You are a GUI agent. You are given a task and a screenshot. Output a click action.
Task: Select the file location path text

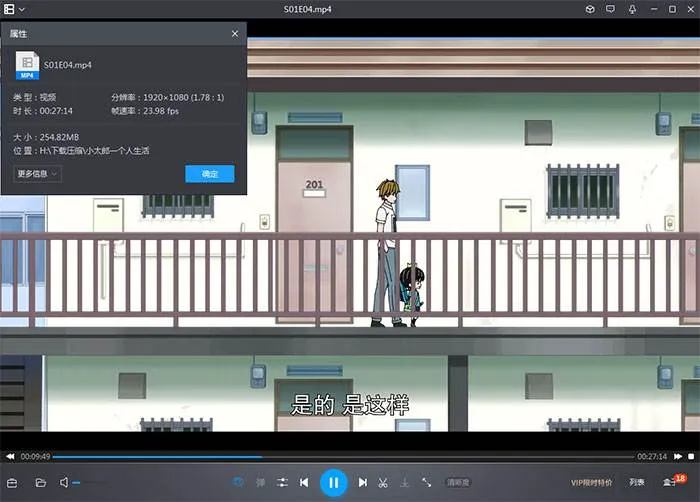pyautogui.click(x=94, y=151)
